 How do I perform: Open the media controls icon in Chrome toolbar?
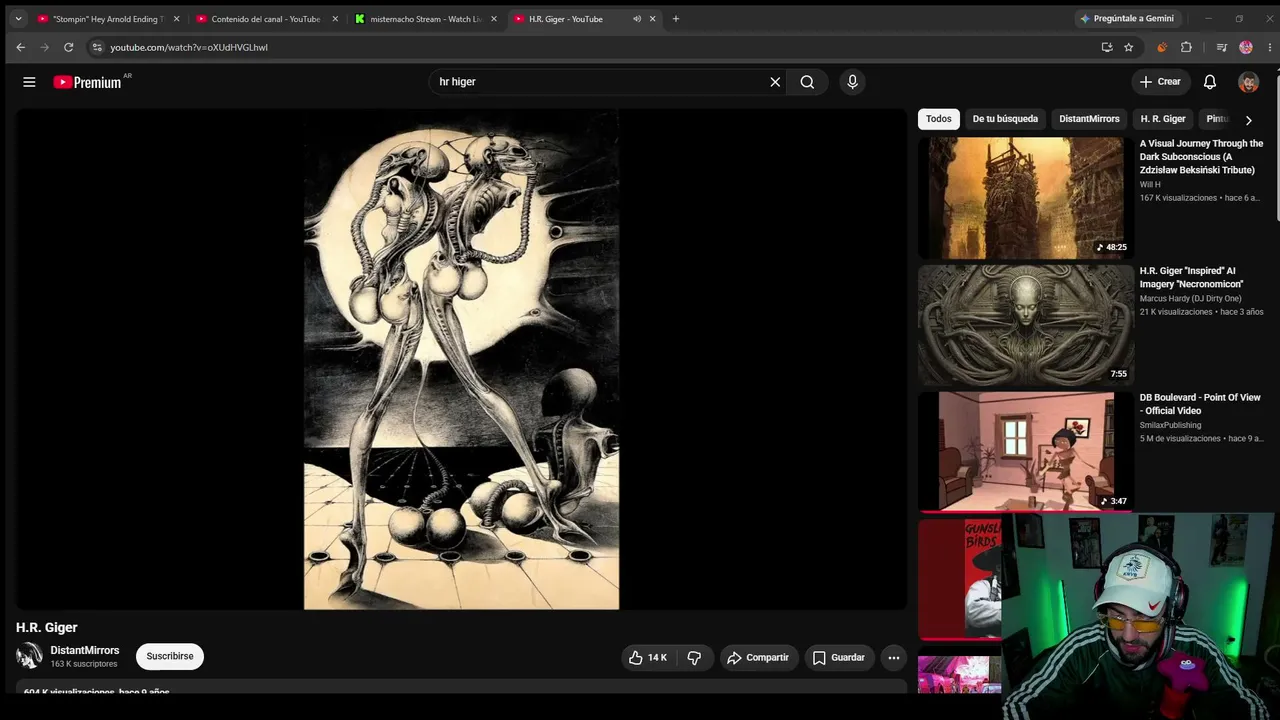[x=1221, y=47]
